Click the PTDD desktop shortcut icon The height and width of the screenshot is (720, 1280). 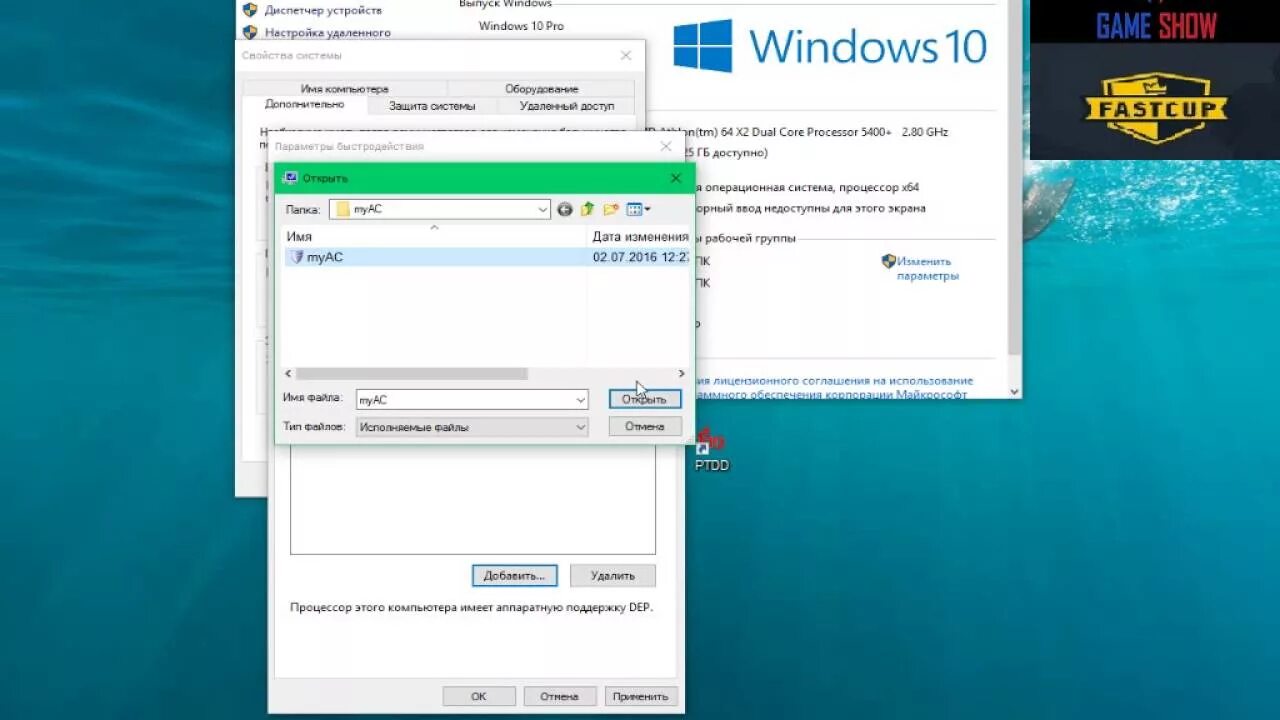711,449
